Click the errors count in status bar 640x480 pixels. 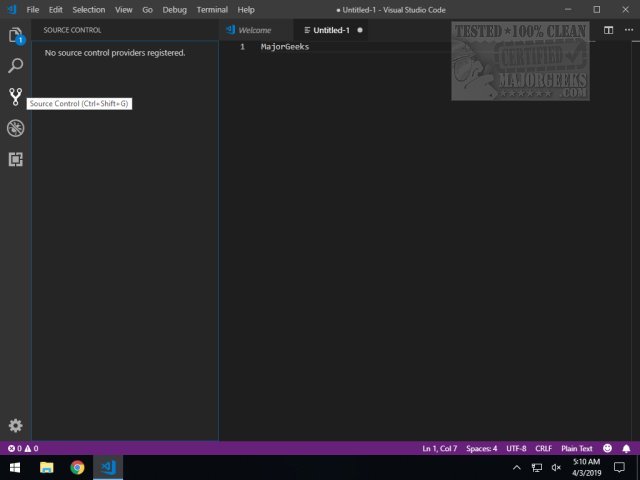tap(15, 449)
